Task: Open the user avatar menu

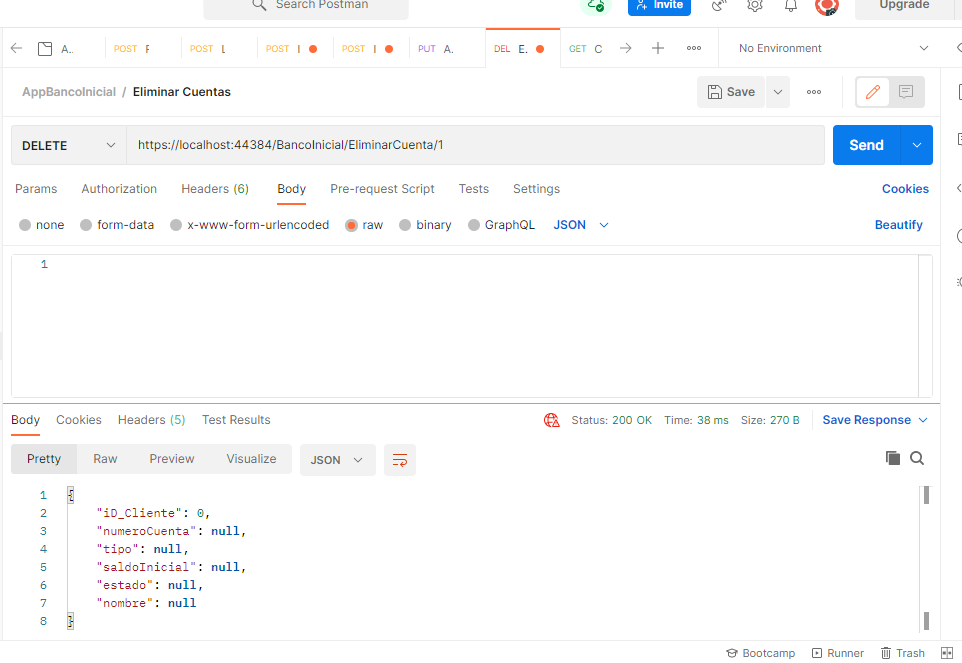Action: tap(826, 6)
